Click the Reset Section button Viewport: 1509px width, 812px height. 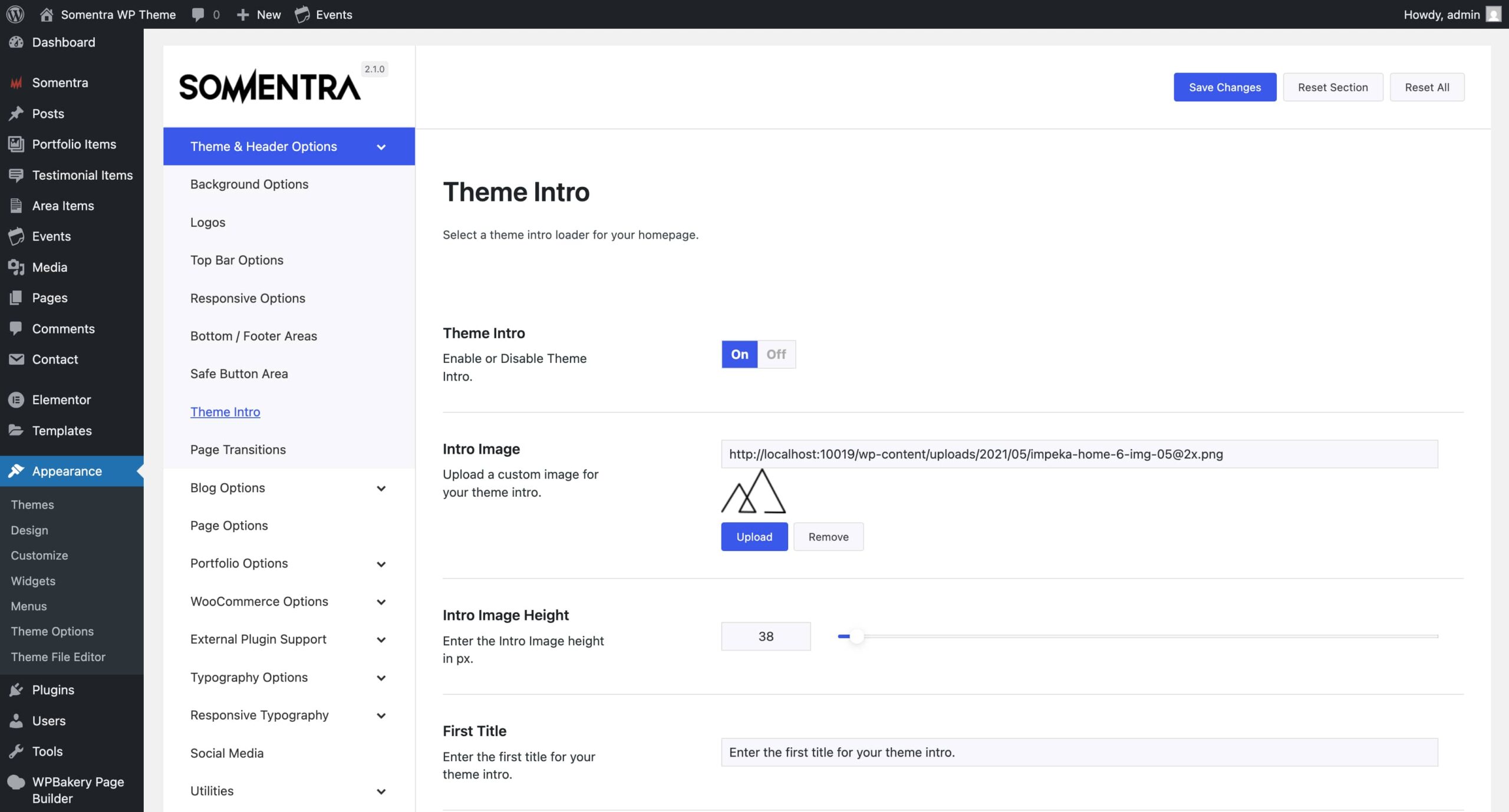click(1333, 87)
